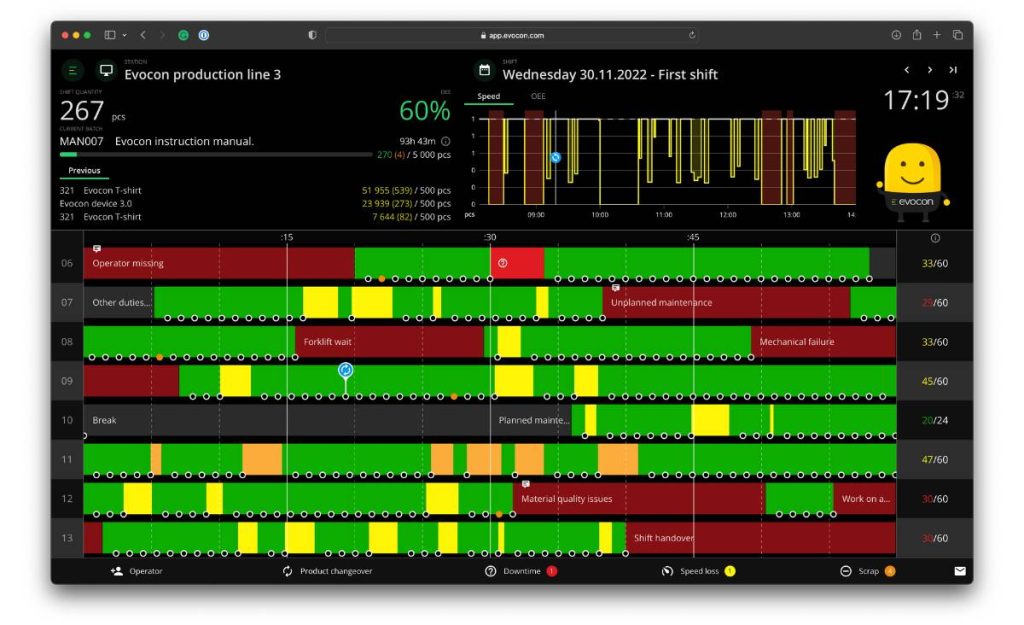Click the Speed loss button label
Viewport: 1024px width, 625px height.
coord(699,571)
